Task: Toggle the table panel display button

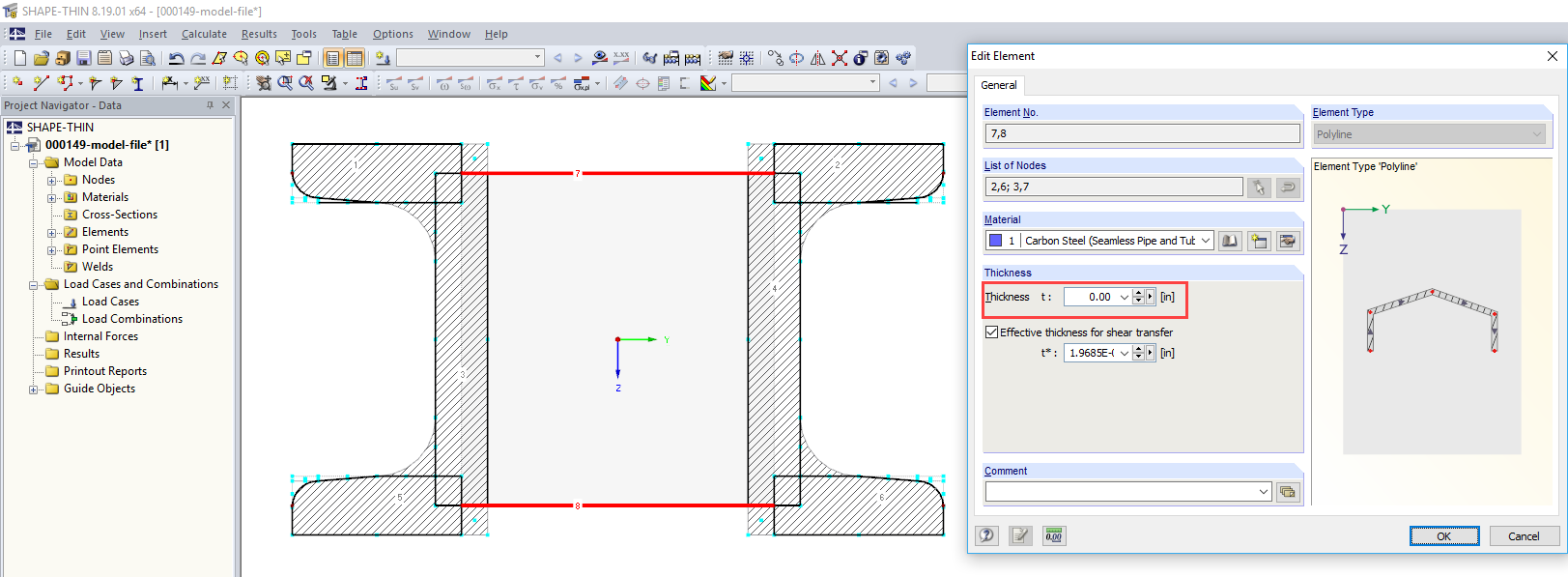Action: point(355,58)
